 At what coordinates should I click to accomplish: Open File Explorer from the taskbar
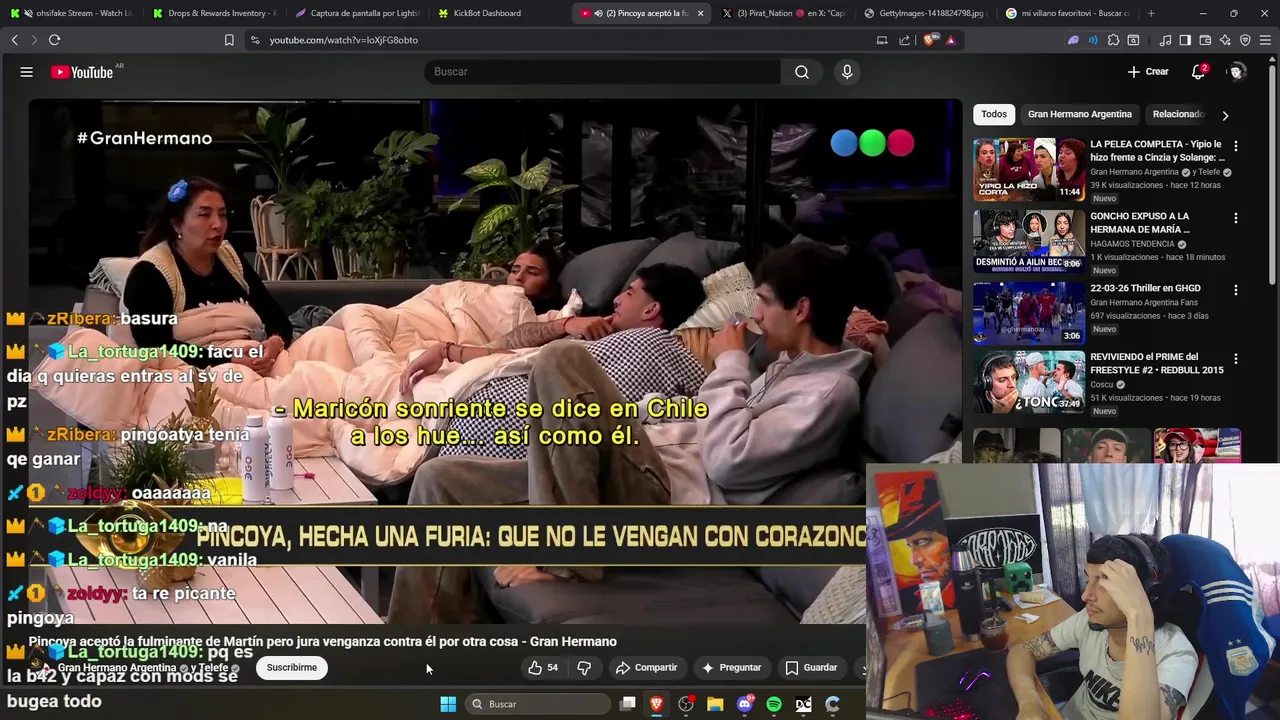point(715,704)
